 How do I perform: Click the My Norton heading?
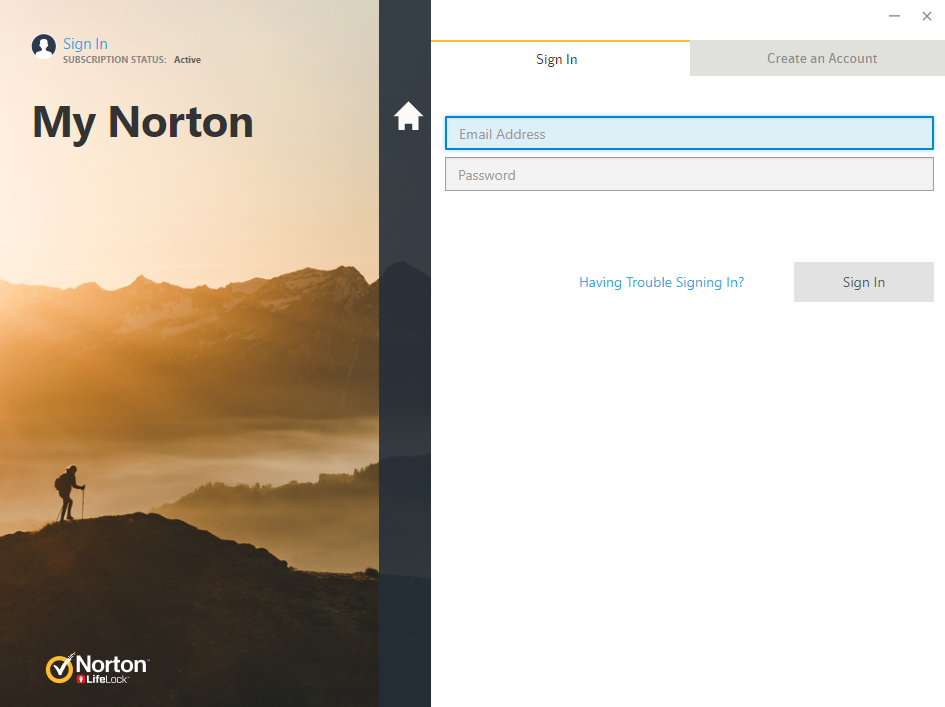(143, 122)
